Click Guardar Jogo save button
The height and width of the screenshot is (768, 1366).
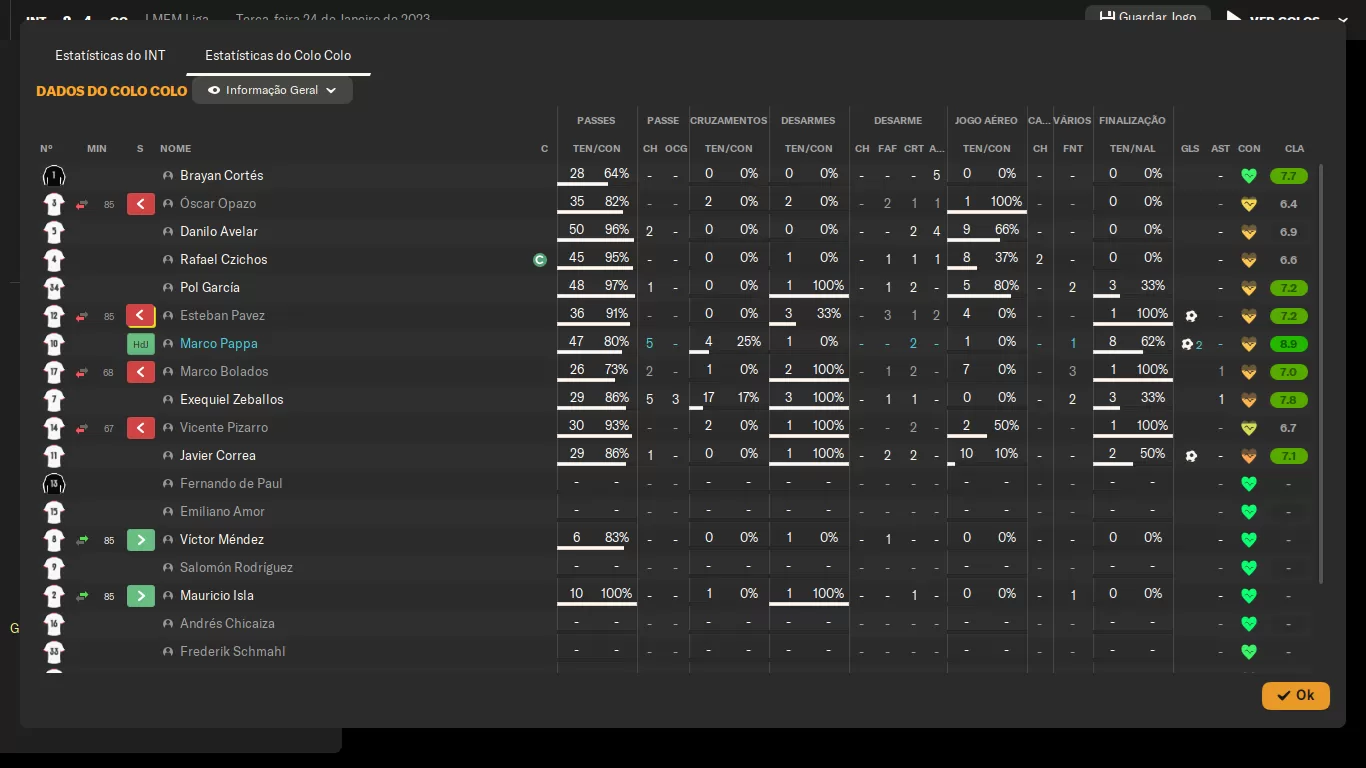click(x=1148, y=17)
